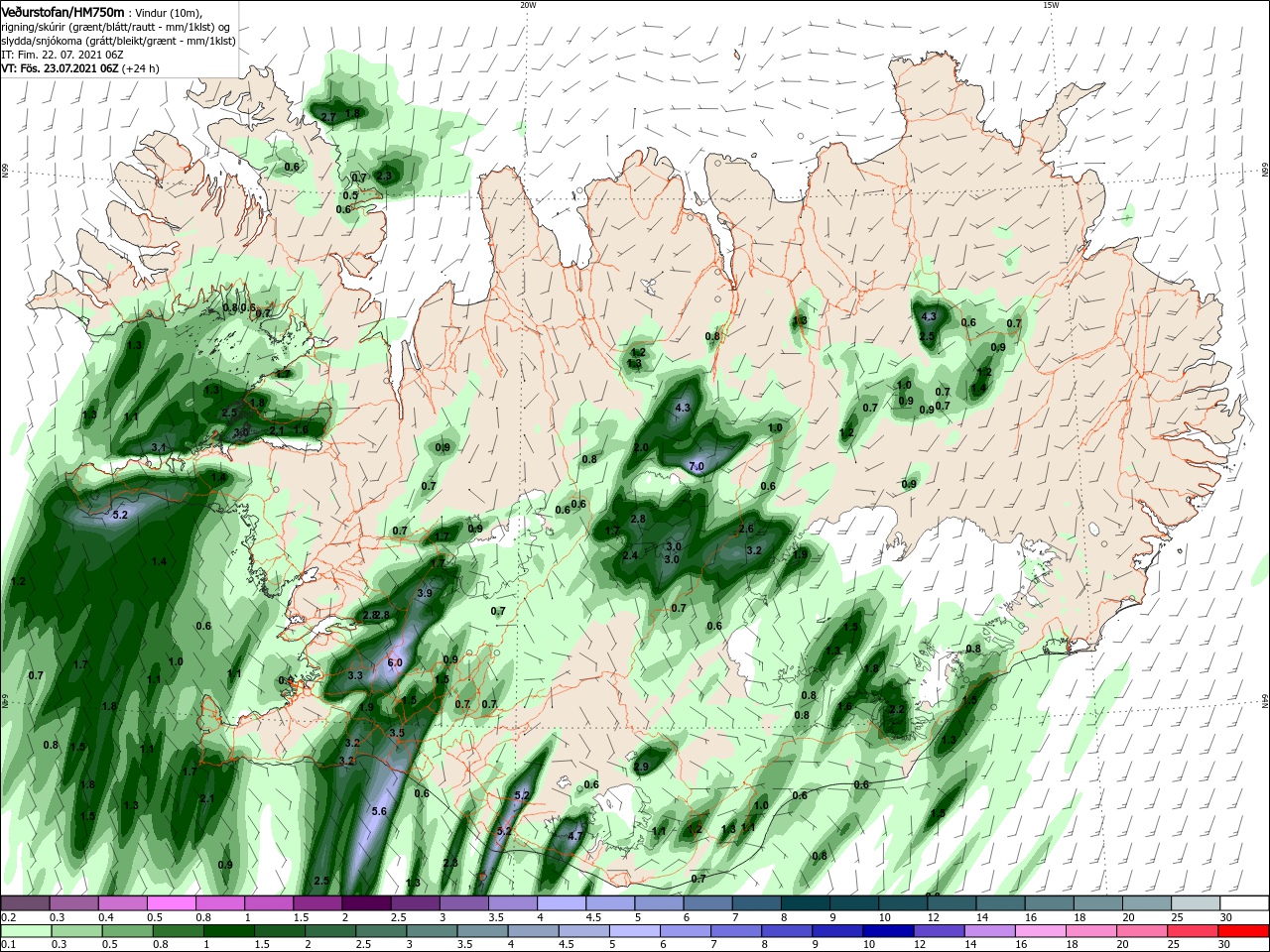Image resolution: width=1270 pixels, height=952 pixels.
Task: Click the 20W longitude label
Action: 528,5
